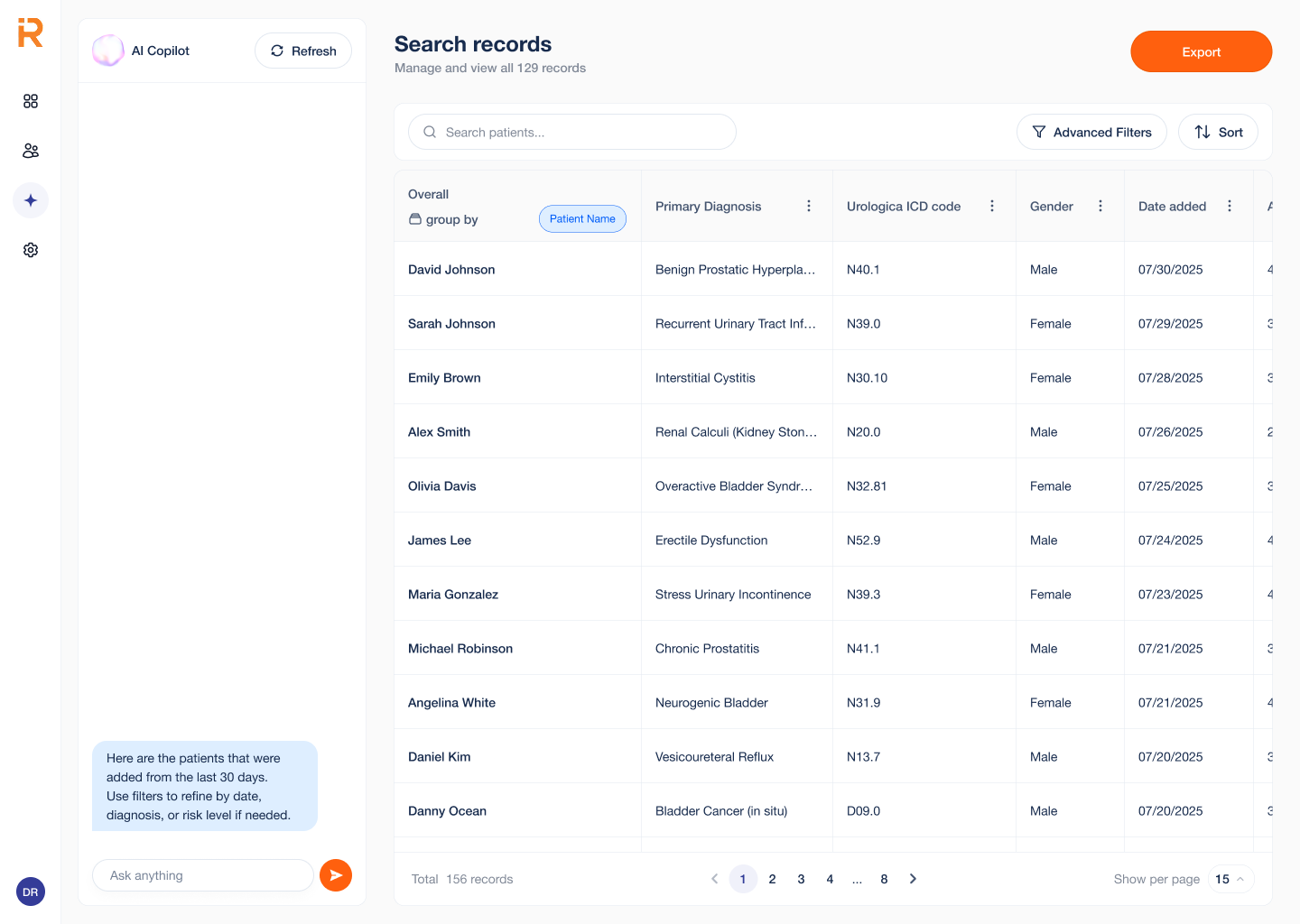This screenshot has height=924, width=1300.
Task: Open Date added column options menu
Action: pos(1230,207)
